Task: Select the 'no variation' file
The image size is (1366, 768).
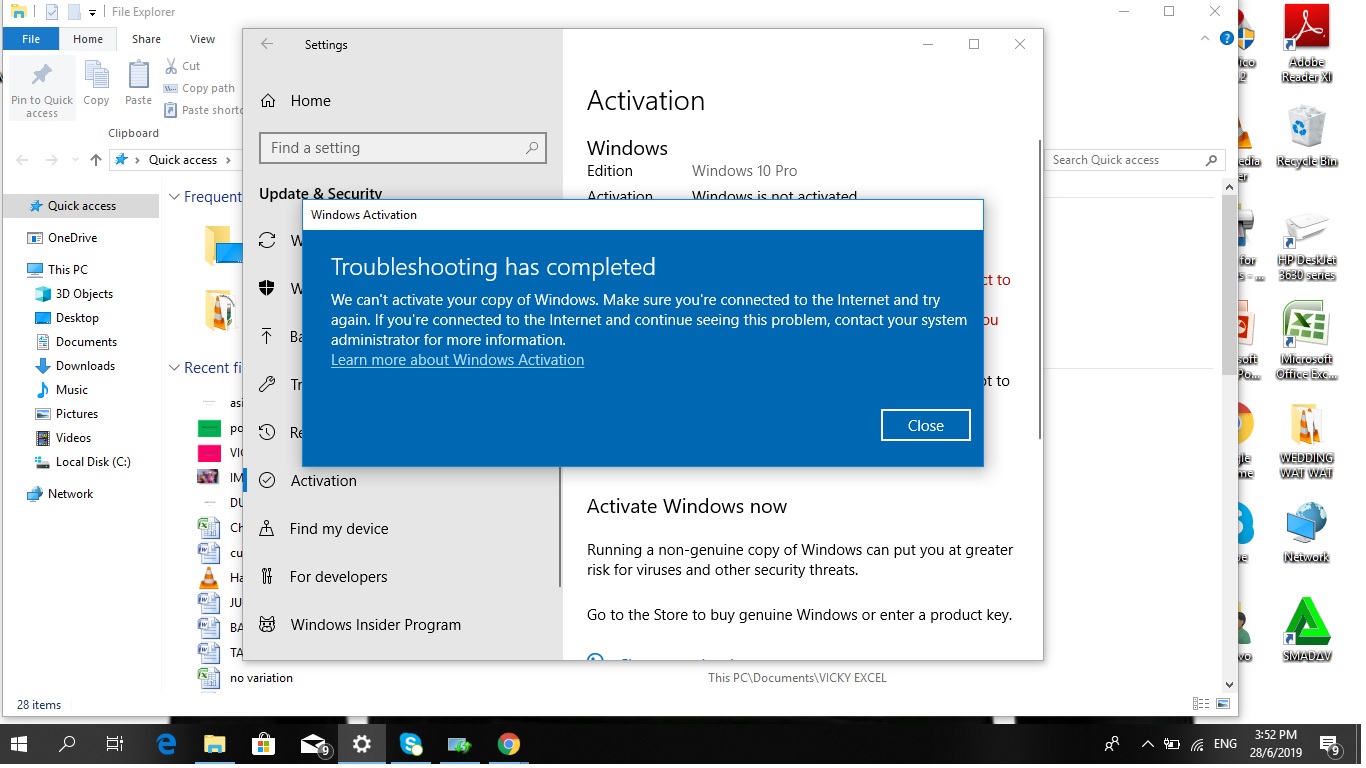Action: pos(261,678)
